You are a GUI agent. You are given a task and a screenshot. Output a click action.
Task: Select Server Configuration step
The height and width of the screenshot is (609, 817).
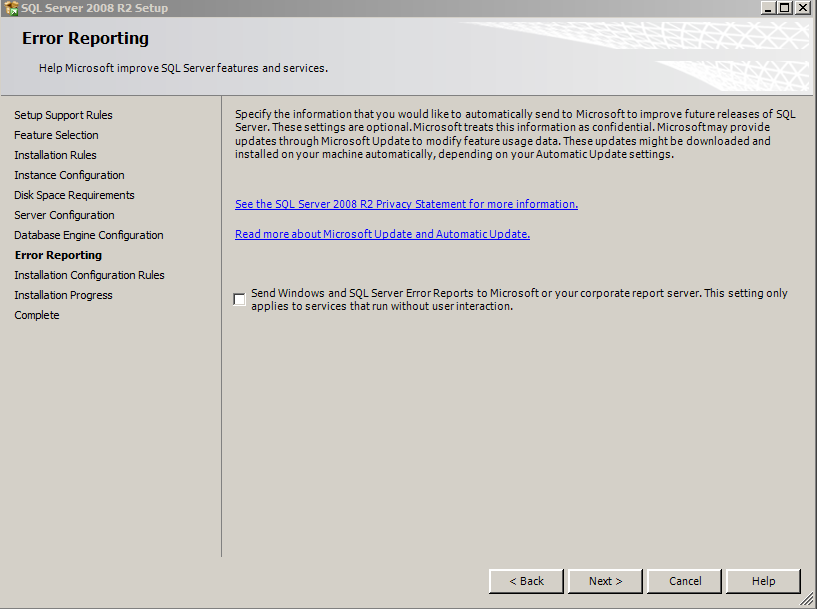[x=64, y=215]
